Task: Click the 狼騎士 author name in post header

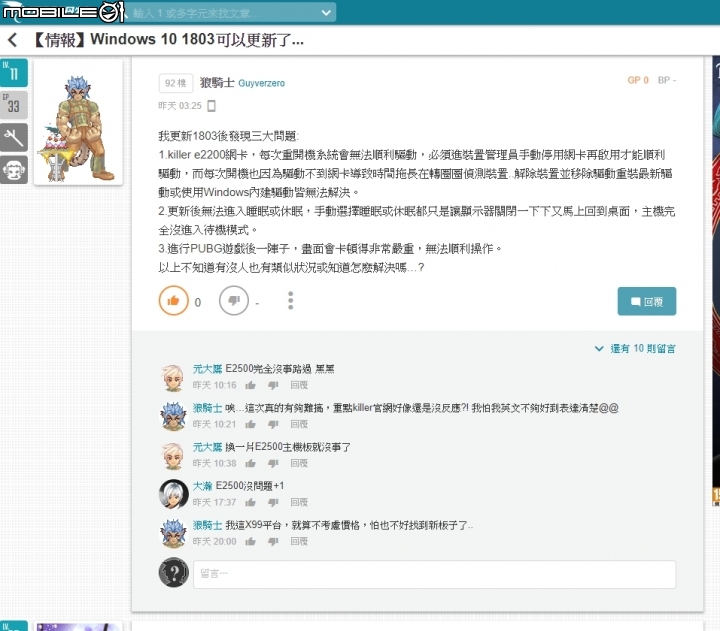Action: [217, 83]
